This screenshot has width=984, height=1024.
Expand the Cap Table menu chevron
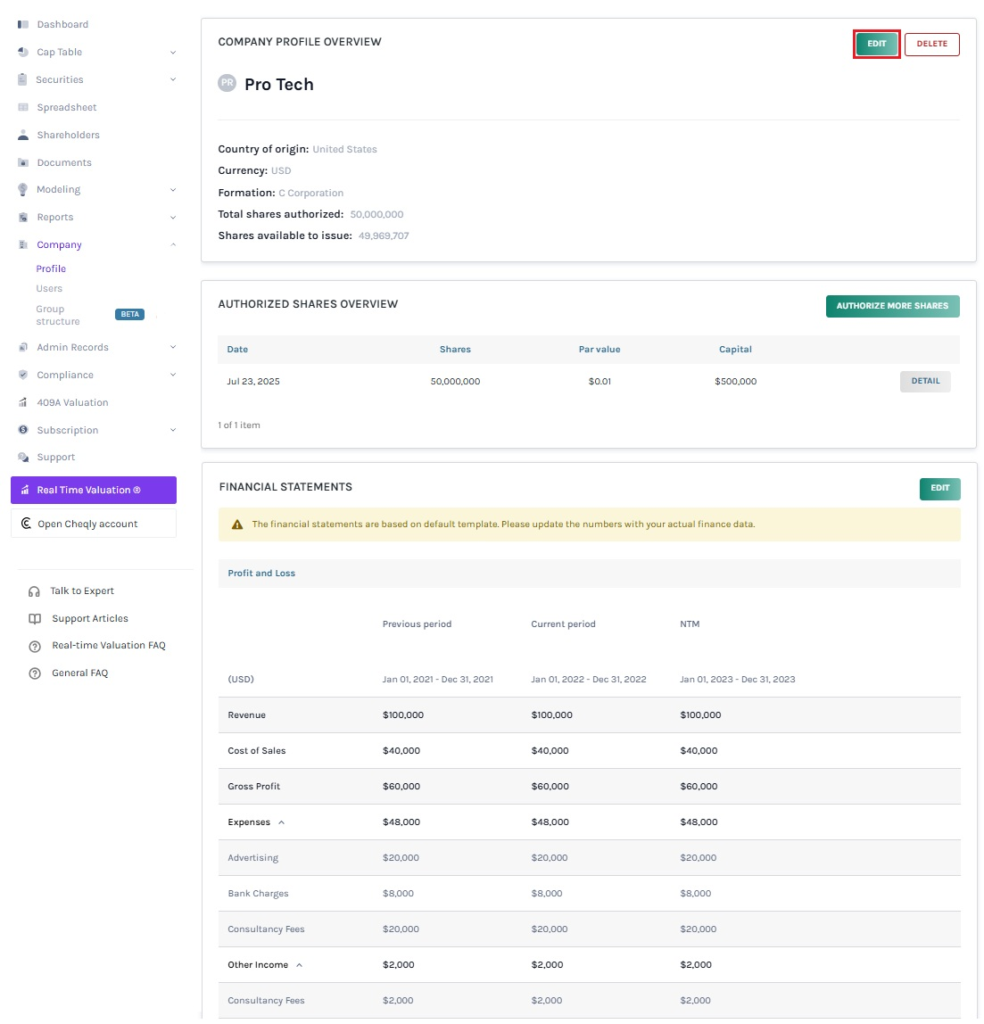(173, 52)
